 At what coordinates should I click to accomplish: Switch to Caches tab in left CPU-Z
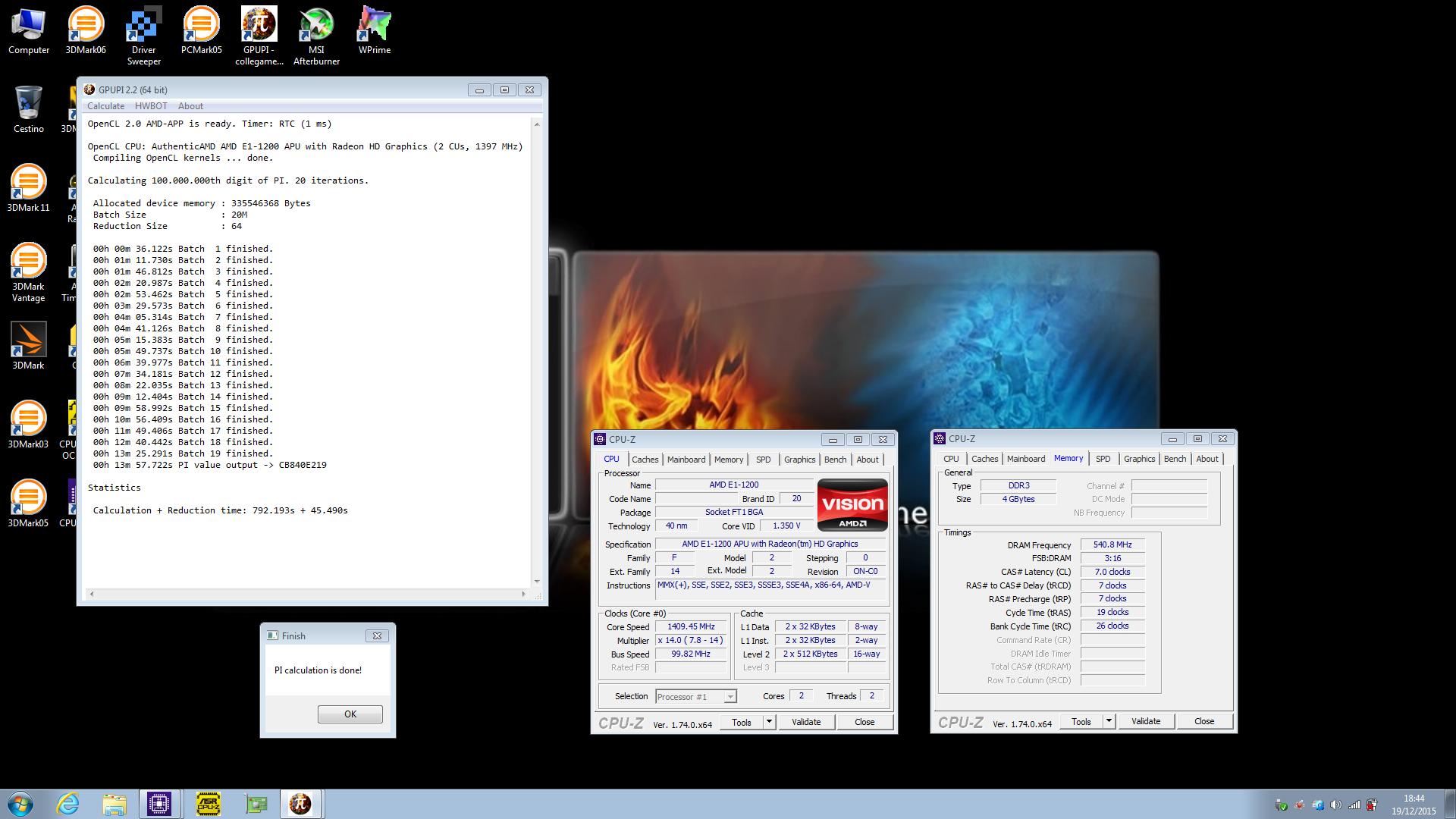point(645,460)
